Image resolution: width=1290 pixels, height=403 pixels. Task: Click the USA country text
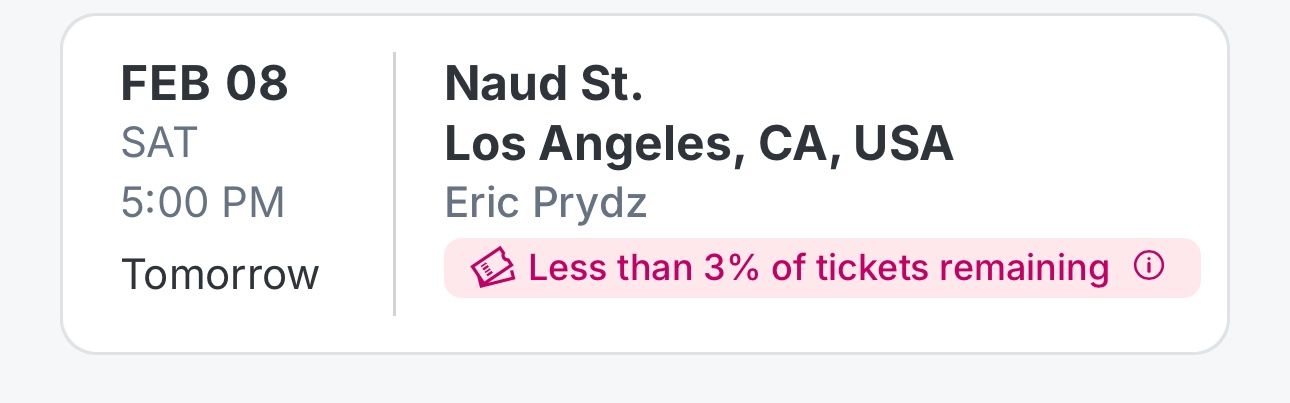click(903, 144)
